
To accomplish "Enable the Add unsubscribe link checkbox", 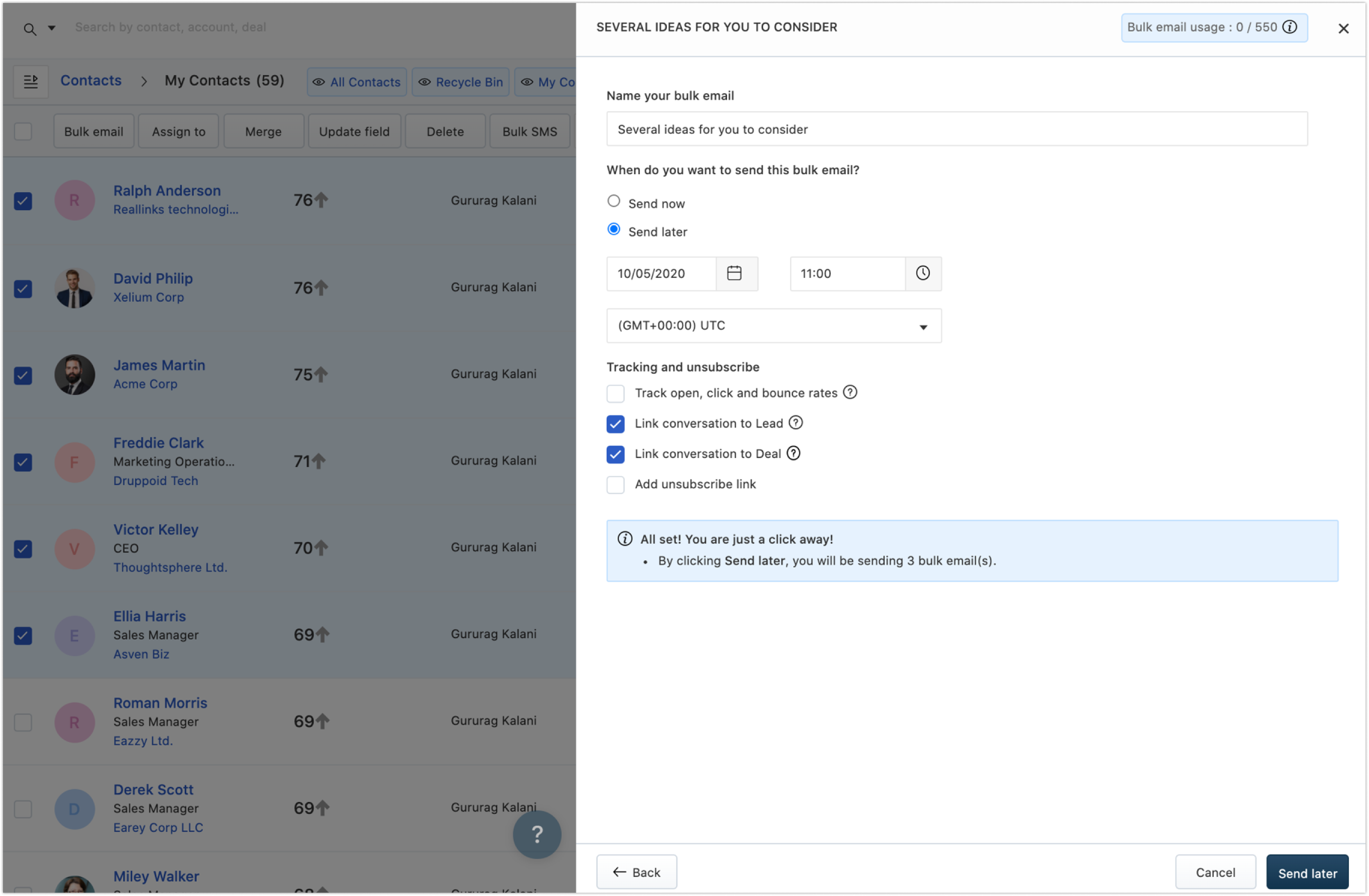I will pyautogui.click(x=615, y=485).
